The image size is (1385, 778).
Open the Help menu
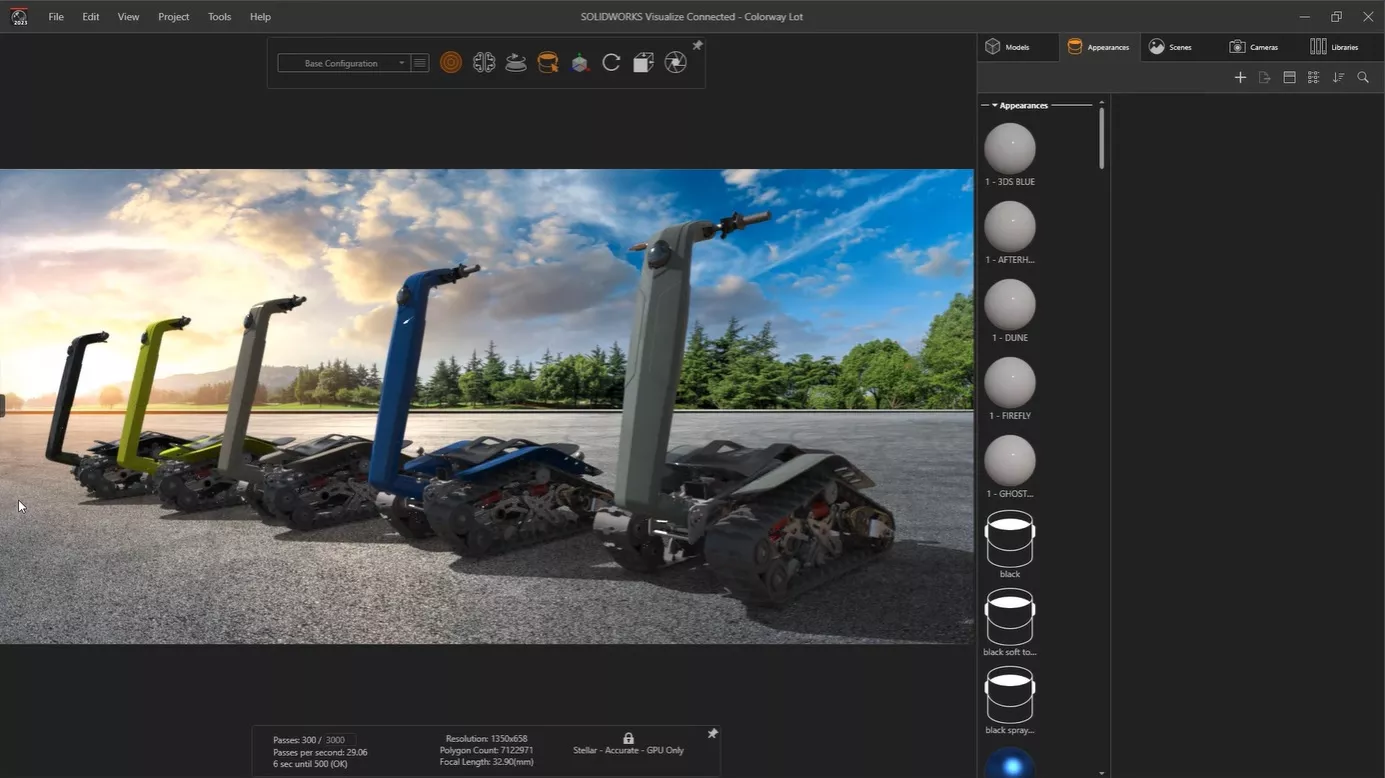[x=260, y=17]
